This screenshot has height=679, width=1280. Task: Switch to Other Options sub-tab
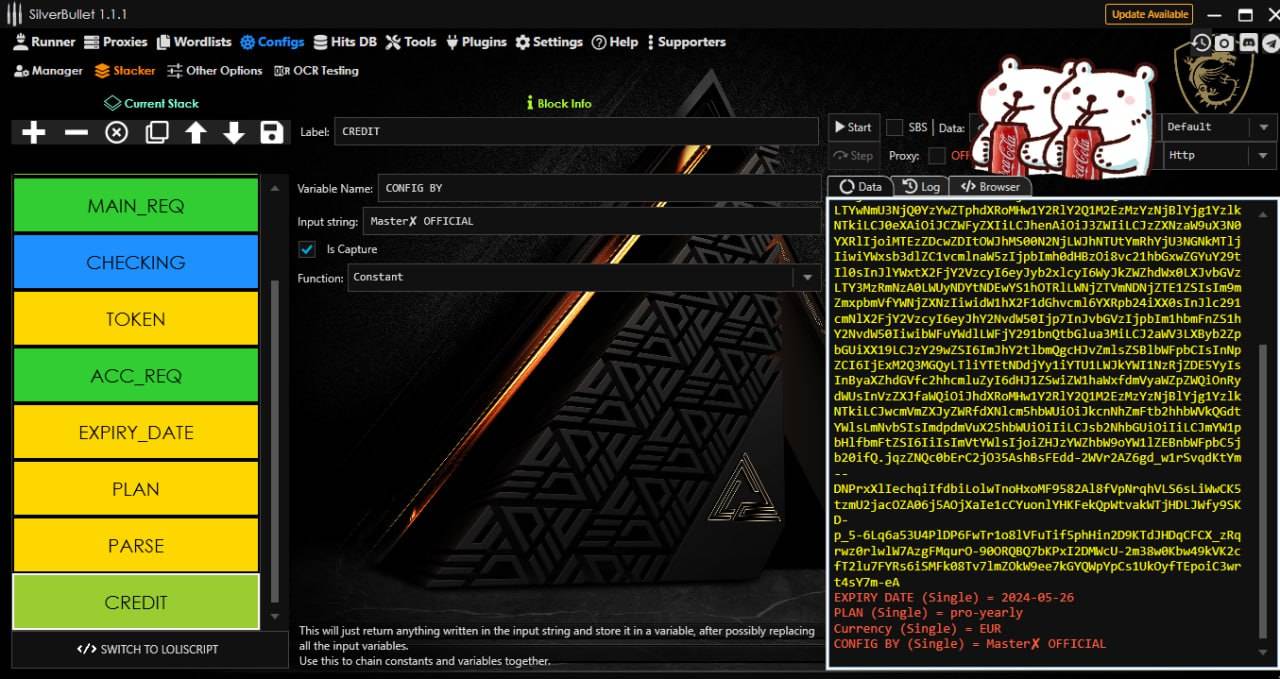pyautogui.click(x=215, y=71)
